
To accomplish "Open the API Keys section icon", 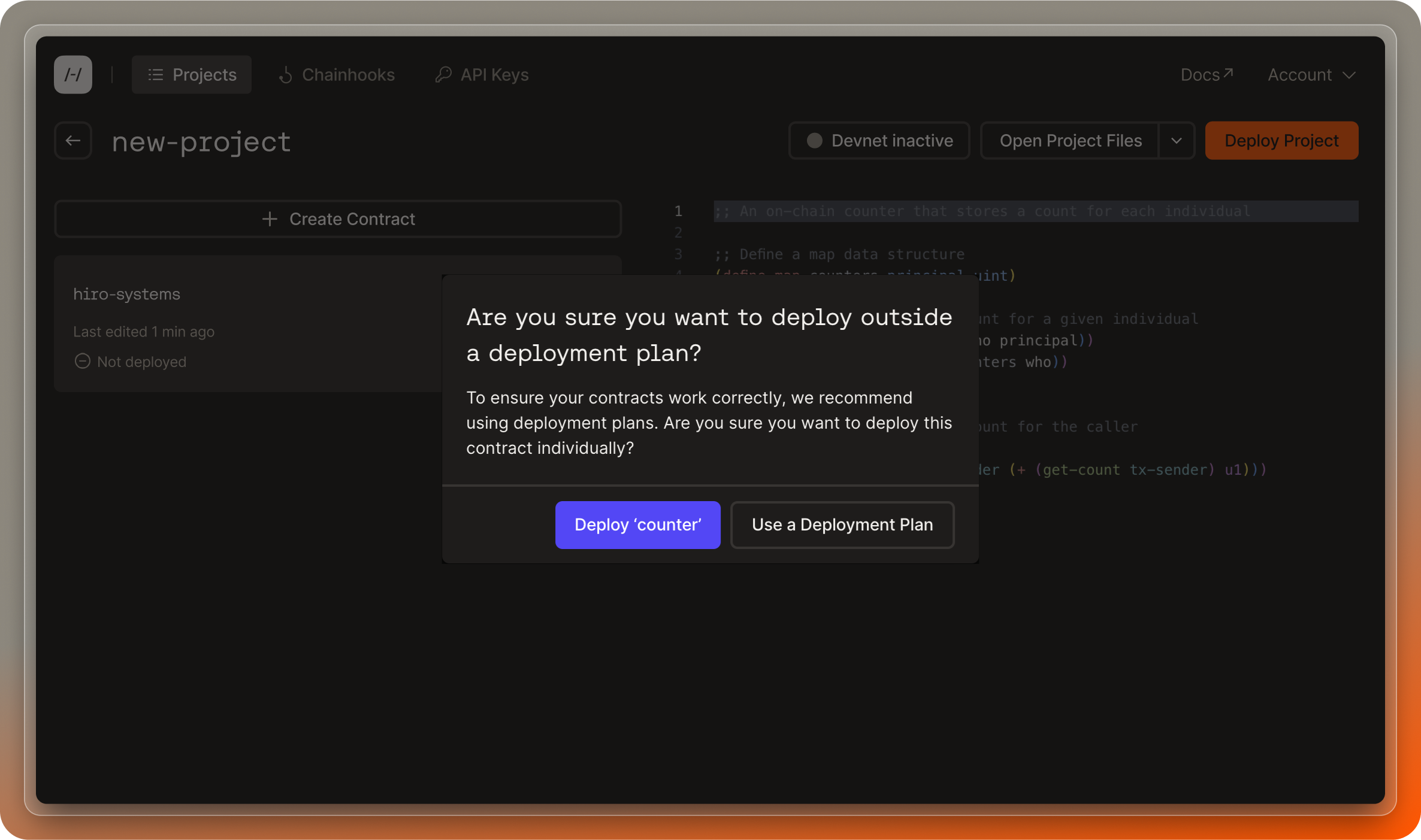I will [x=443, y=74].
